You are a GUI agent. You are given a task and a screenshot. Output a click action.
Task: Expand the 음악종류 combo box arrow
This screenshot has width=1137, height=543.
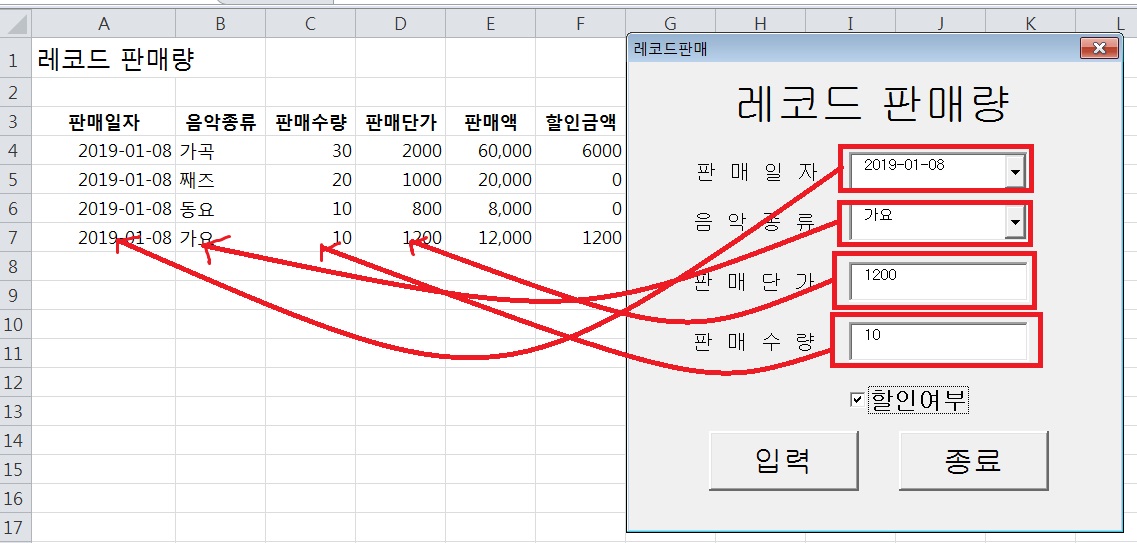(x=1015, y=223)
